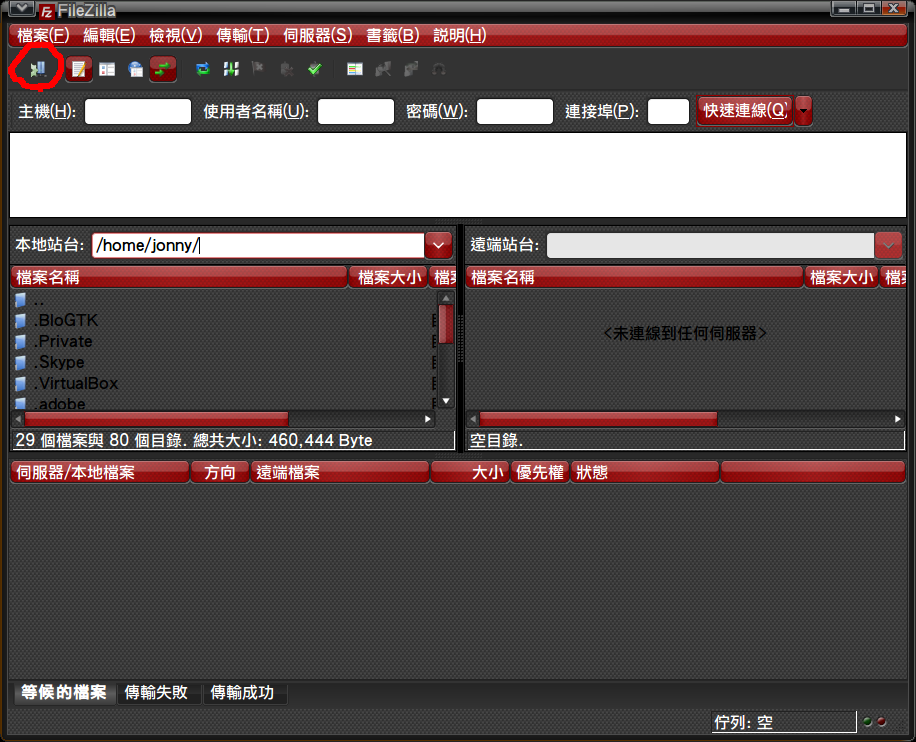Image resolution: width=916 pixels, height=742 pixels.
Task: Click the FileZilla logo in the title bar
Action: coord(45,10)
